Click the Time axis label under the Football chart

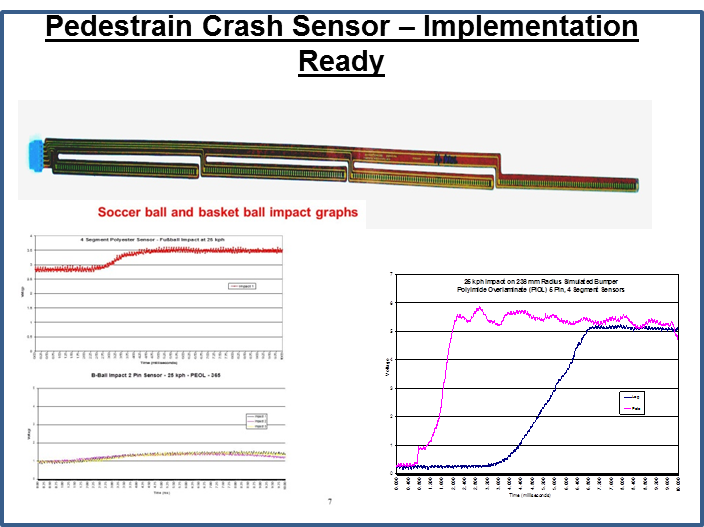160,361
